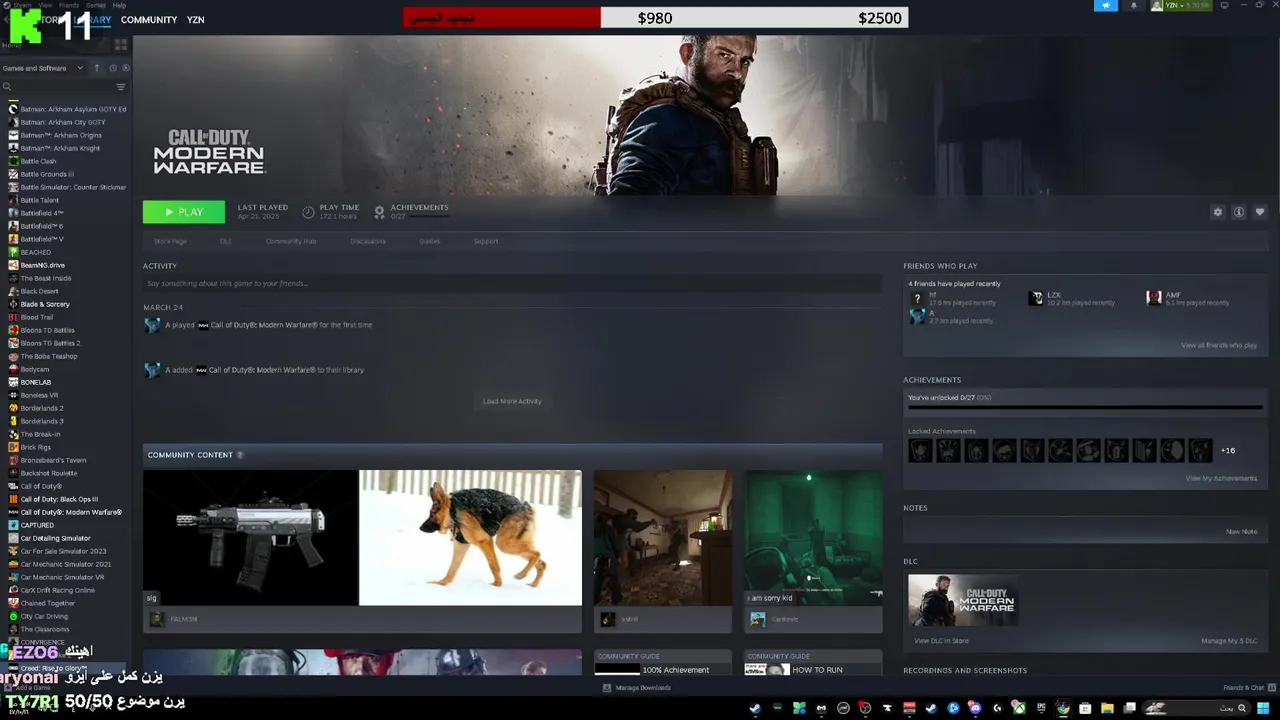Image resolution: width=1280 pixels, height=720 pixels.
Task: Open the community content help question mark
Action: [x=239, y=455]
